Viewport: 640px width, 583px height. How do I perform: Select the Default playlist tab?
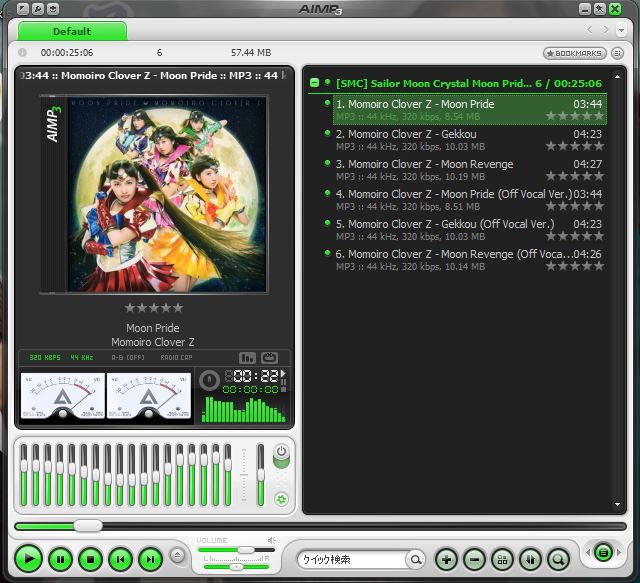pos(72,31)
